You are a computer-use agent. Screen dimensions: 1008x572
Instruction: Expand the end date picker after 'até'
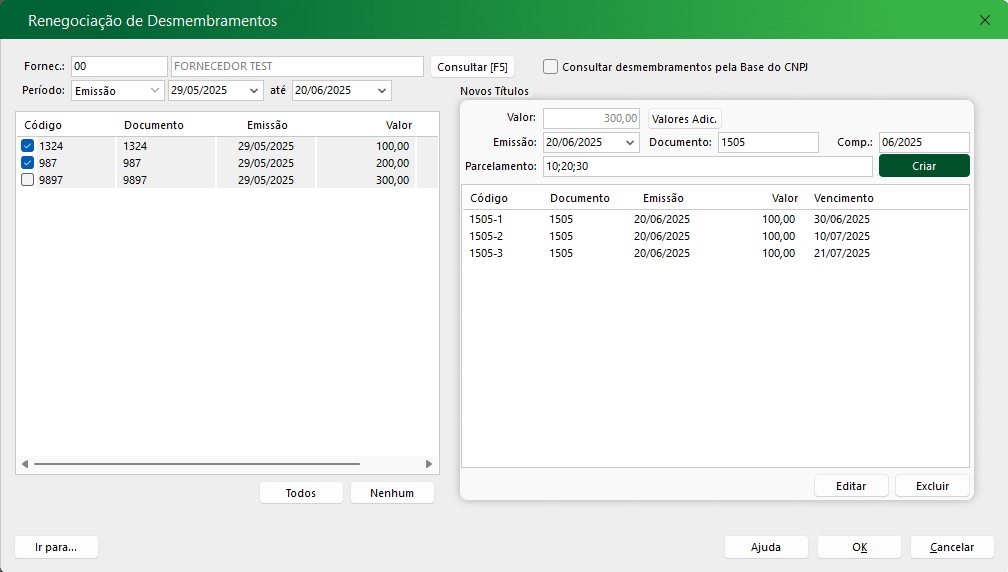tap(382, 91)
